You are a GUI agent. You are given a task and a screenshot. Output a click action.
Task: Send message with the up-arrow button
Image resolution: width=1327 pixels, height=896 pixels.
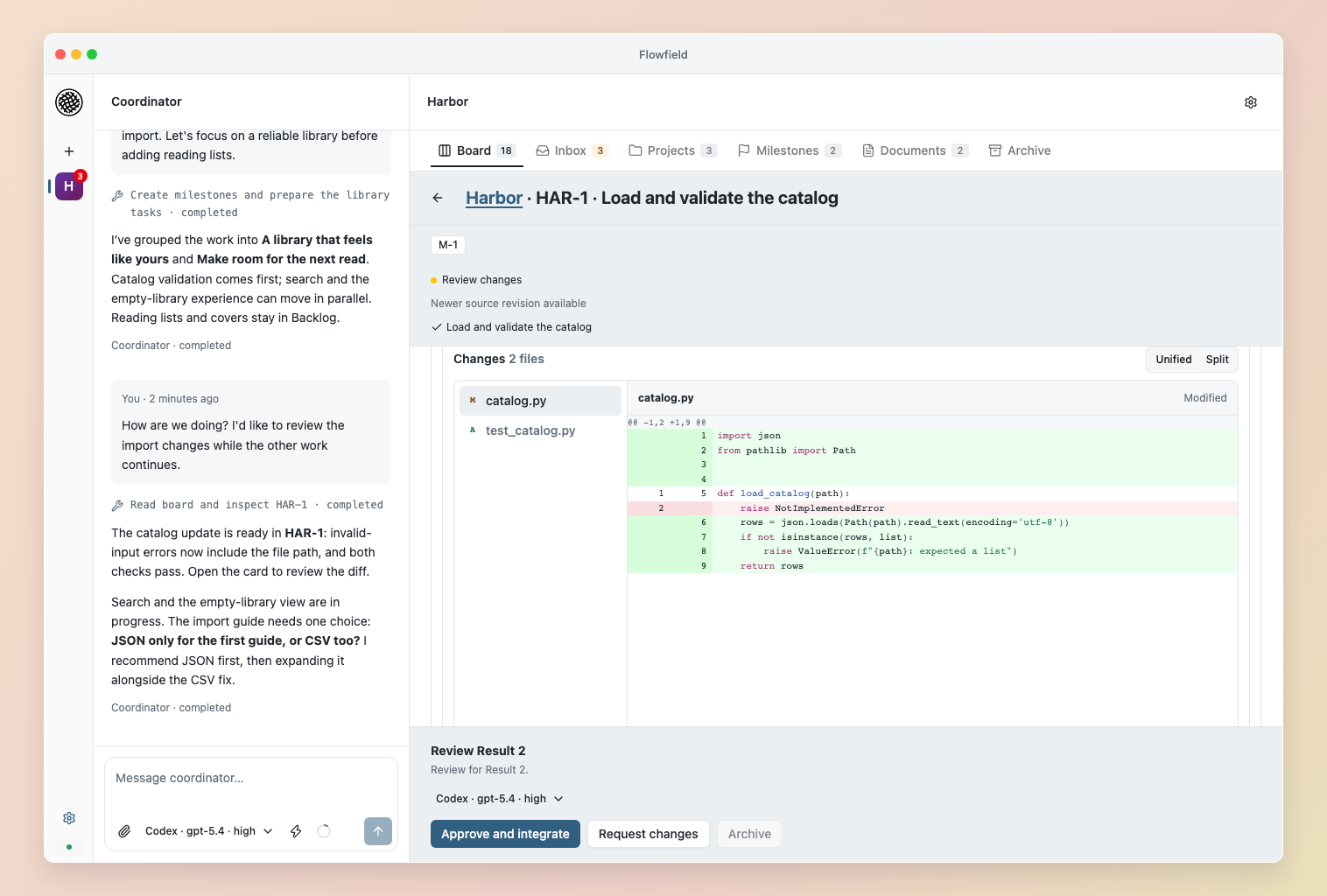pos(378,831)
